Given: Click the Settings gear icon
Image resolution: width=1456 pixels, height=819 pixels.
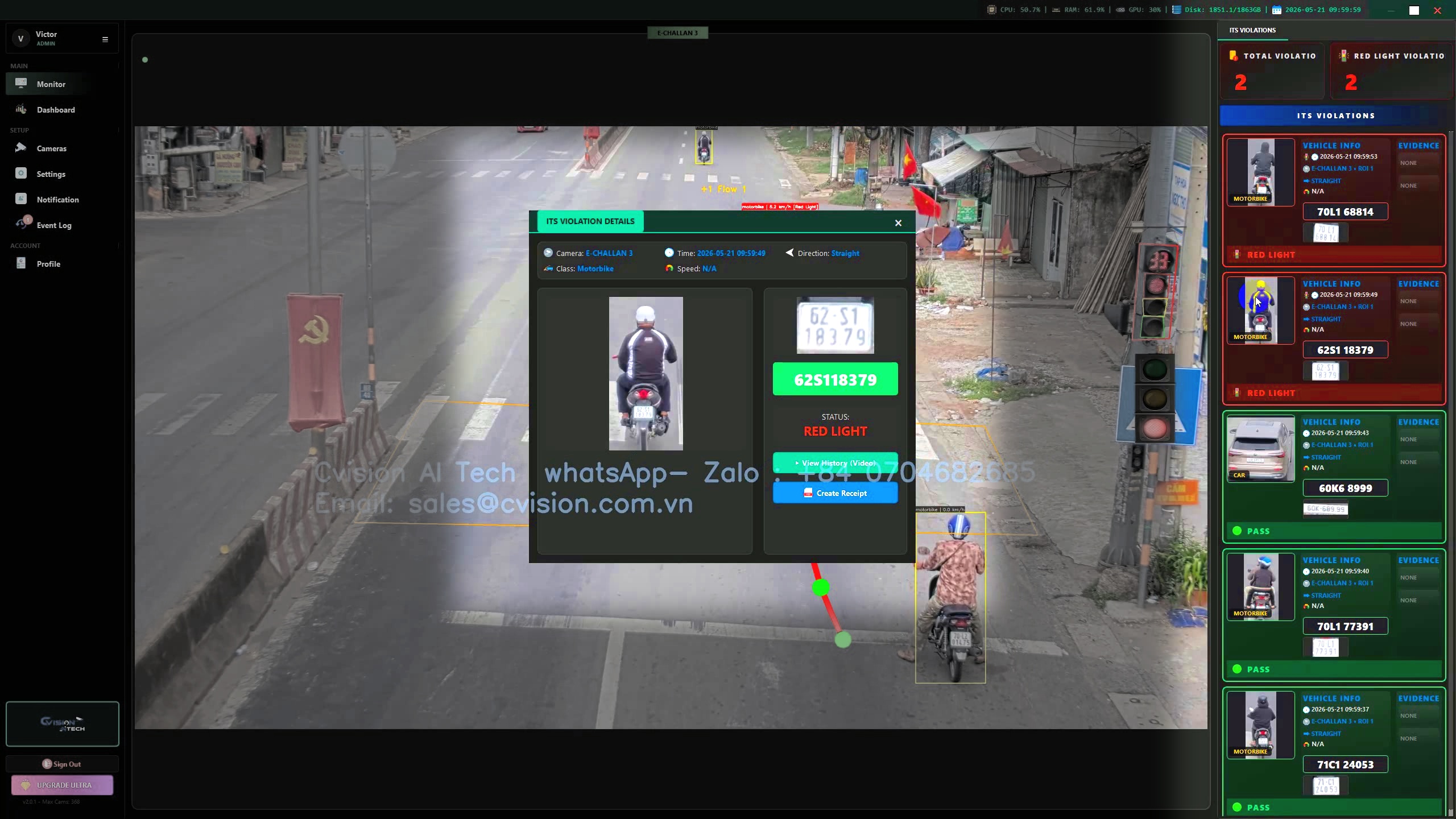Looking at the screenshot, I should tap(21, 173).
